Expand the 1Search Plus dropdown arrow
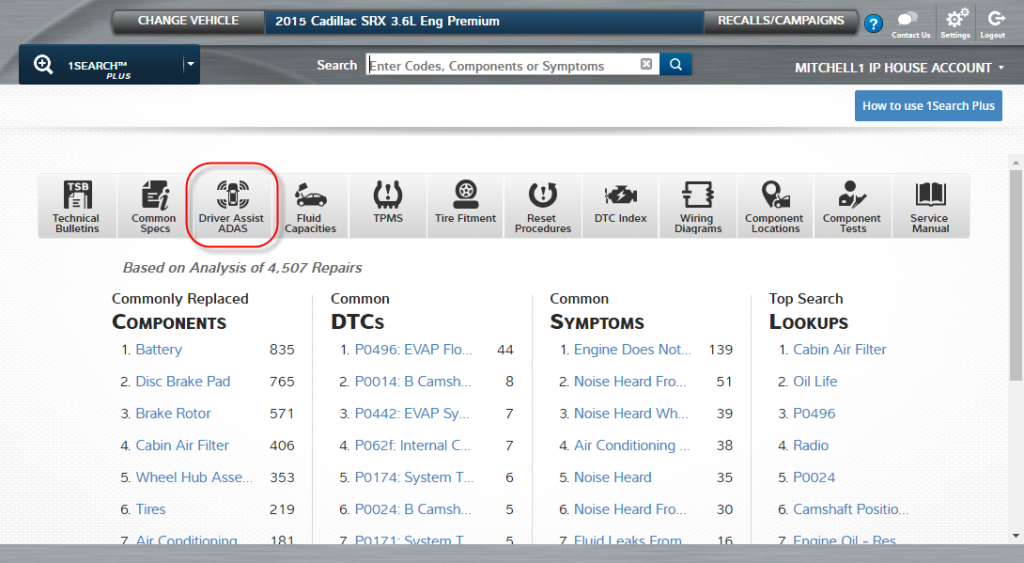Screen dimensions: 1024x563 tap(190, 65)
